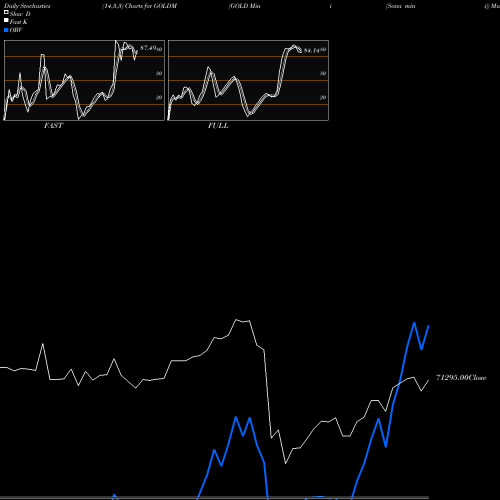Click the 'FAST' chart caption
500x500 pixels.
(54, 126)
